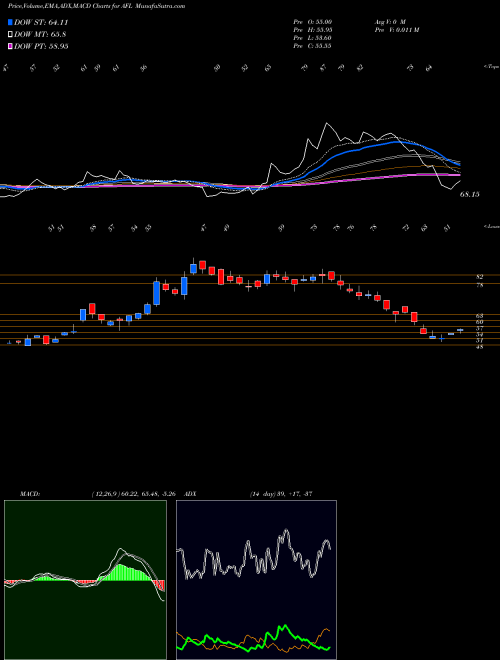The height and width of the screenshot is (660, 500).
Task: Click inside the green MACD histogram panel
Action: point(85,580)
